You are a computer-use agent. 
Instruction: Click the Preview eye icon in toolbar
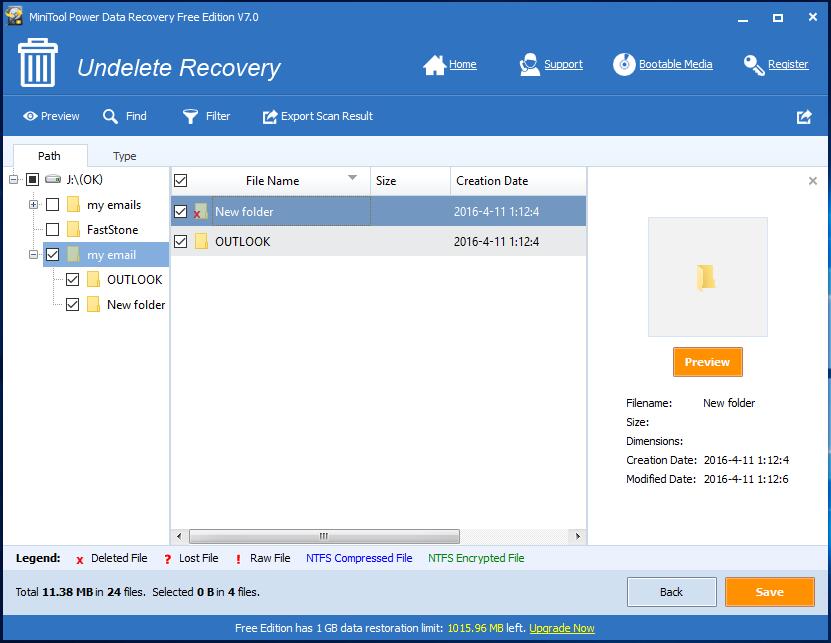pyautogui.click(x=30, y=116)
